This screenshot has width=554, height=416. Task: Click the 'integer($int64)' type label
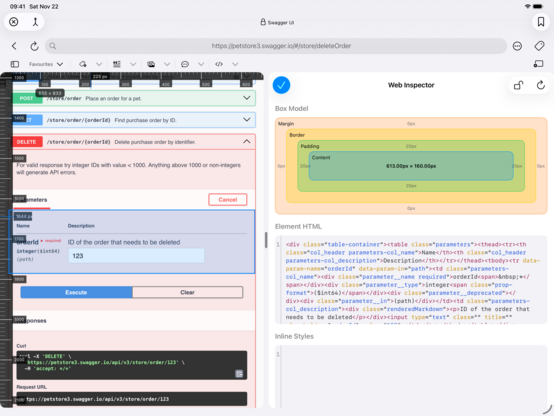(x=38, y=251)
